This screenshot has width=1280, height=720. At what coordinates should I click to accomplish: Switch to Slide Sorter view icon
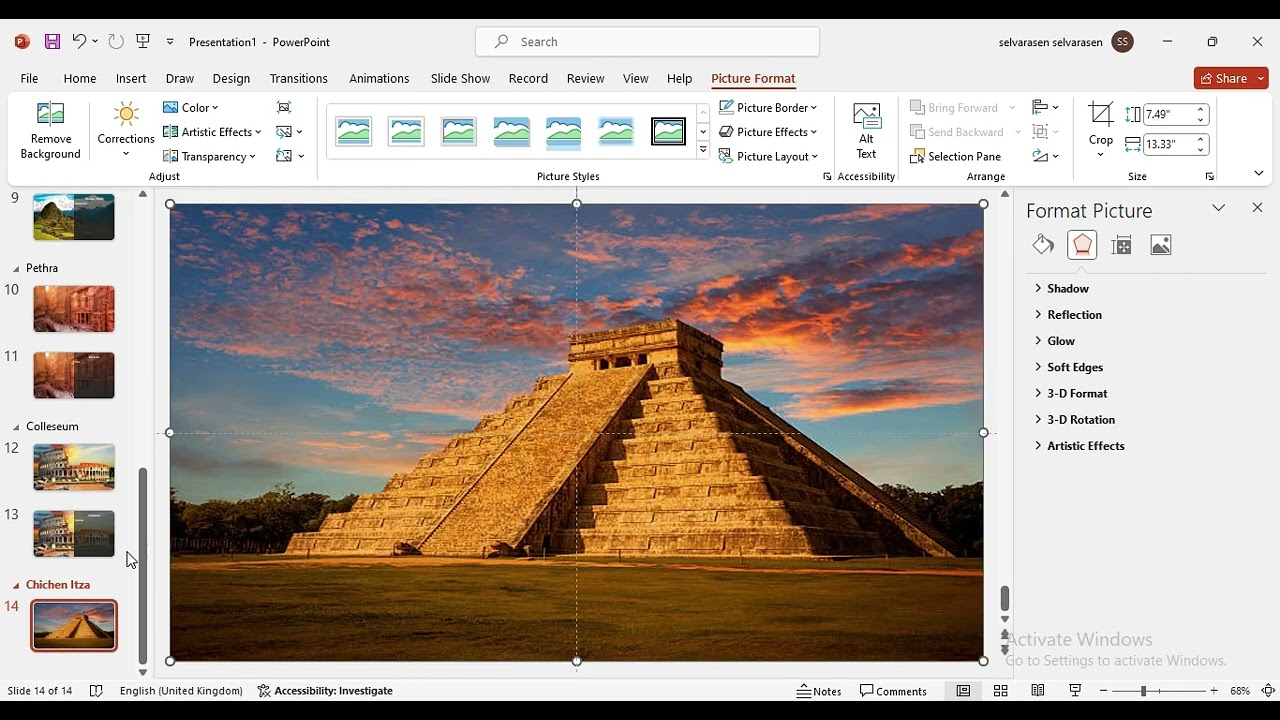tap(1000, 691)
